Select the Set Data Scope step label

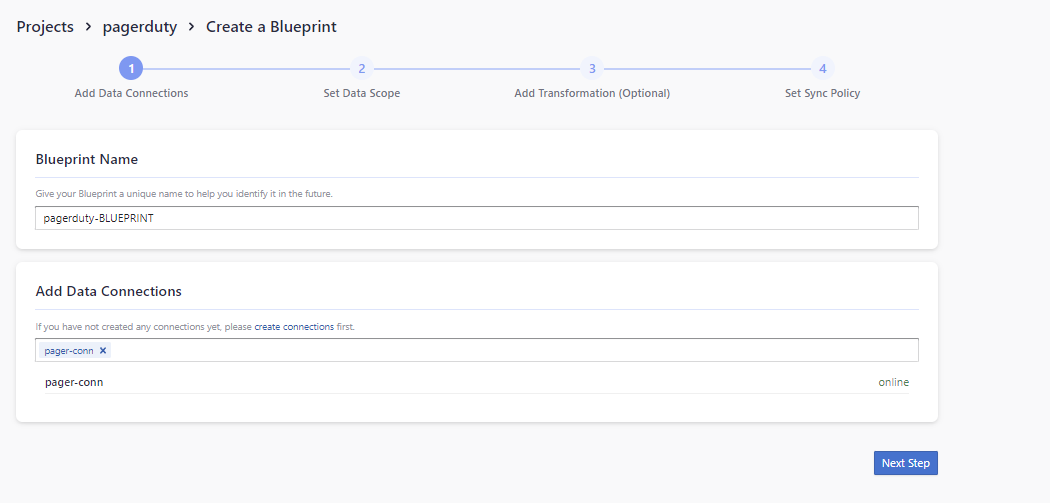coord(362,93)
